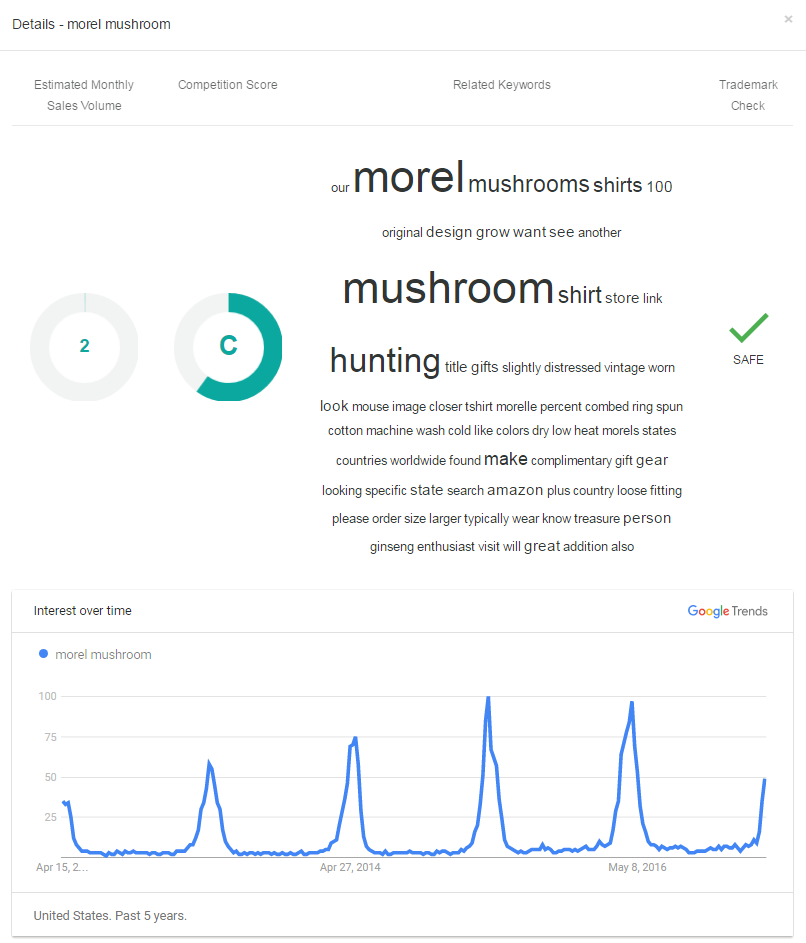Click the Apr 27, 2014 axis label
This screenshot has height=943, width=806.
tap(350, 867)
